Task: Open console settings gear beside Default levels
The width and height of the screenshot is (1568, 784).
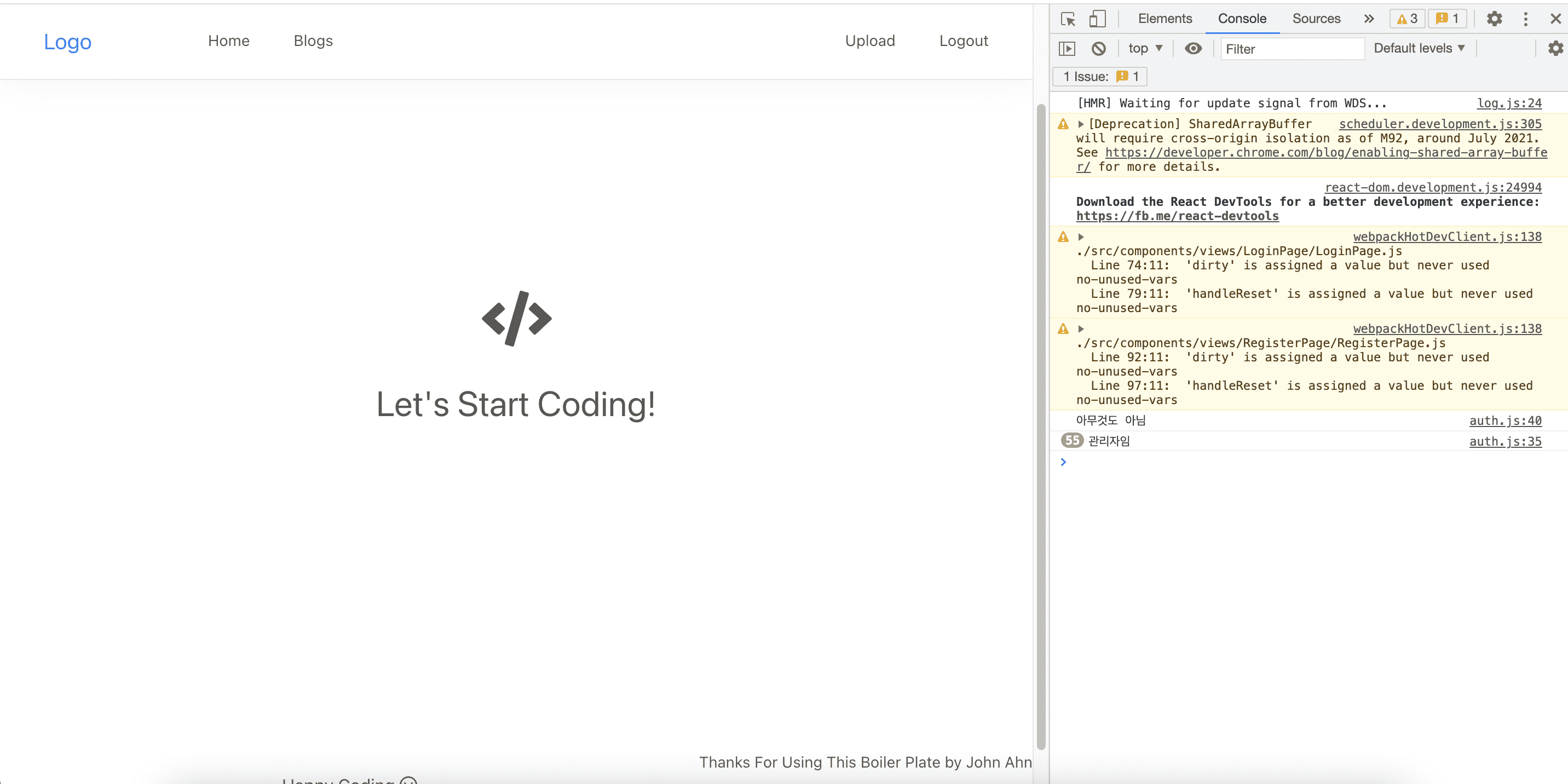Action: point(1555,49)
